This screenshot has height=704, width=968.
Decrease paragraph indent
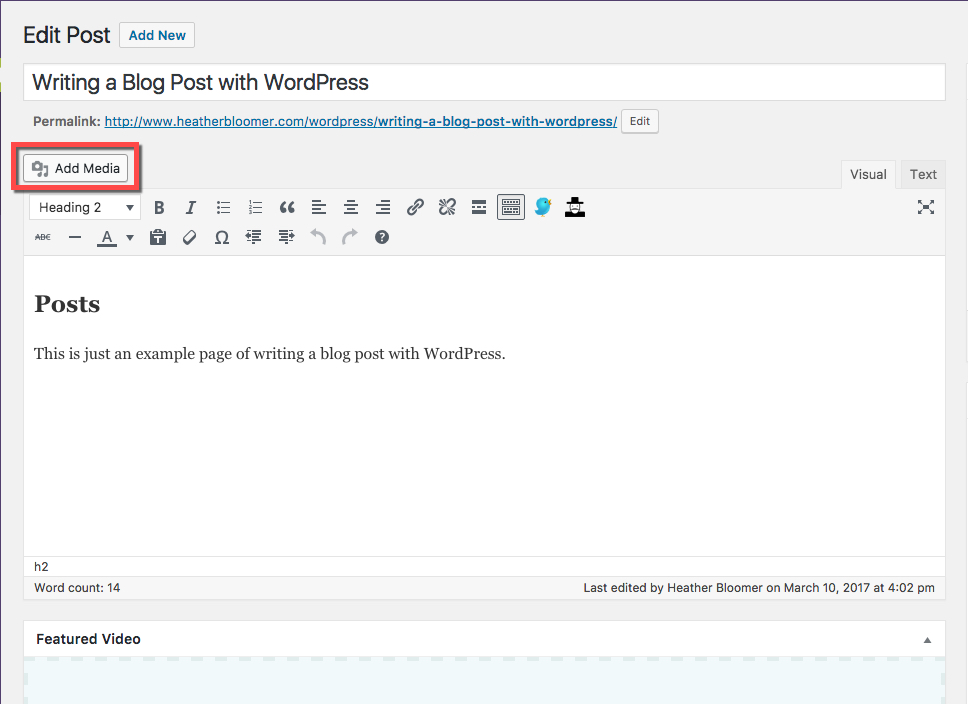tap(254, 237)
